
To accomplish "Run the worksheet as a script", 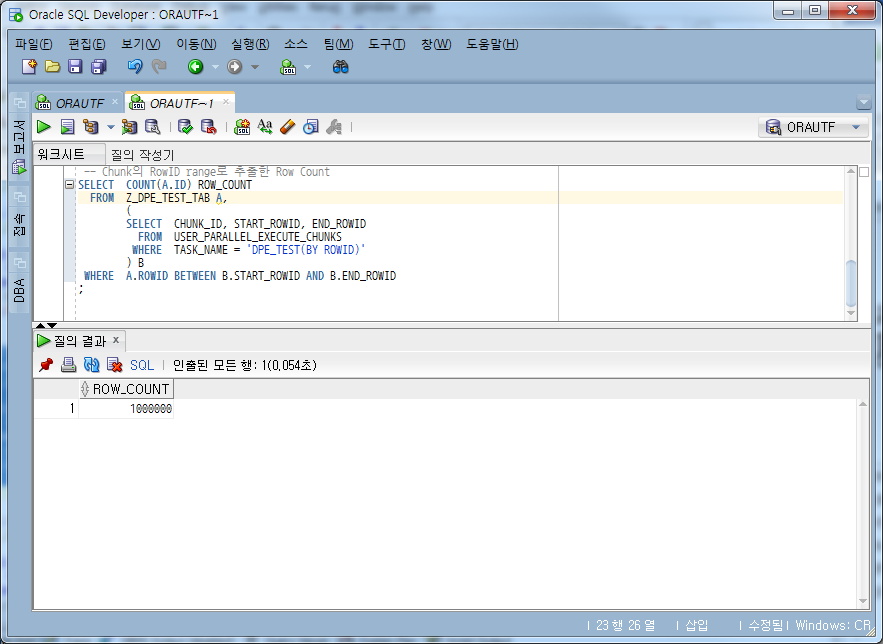I will pyautogui.click(x=66, y=126).
